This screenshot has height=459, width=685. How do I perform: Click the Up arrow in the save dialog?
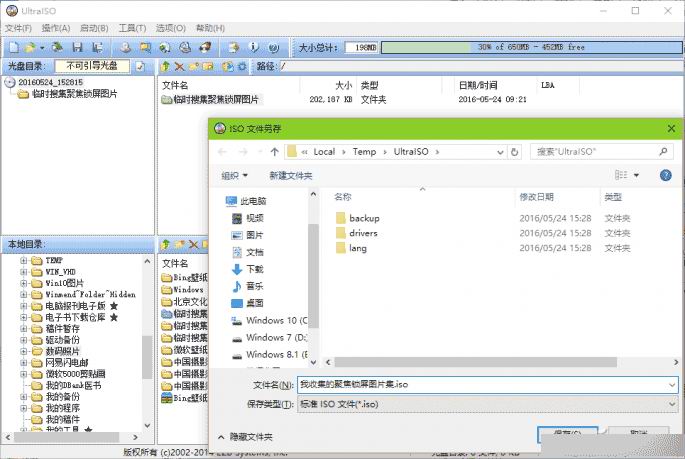tap(274, 152)
